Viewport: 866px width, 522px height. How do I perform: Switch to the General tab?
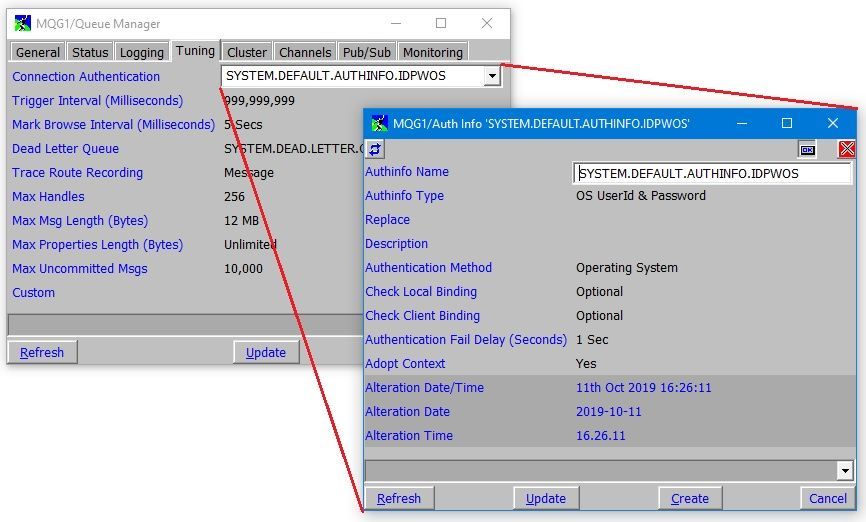[38, 52]
